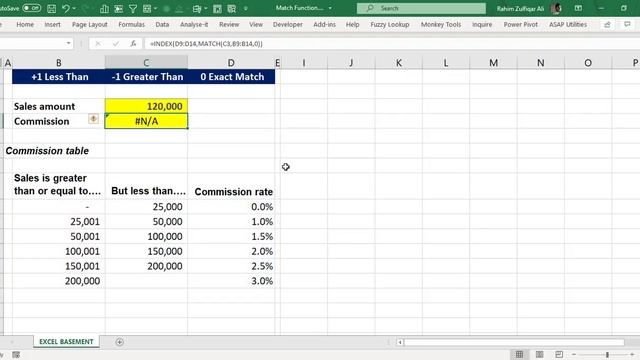Click the formula bar INDEX MATCH formula
This screenshot has height=360, width=640.
click(206, 44)
